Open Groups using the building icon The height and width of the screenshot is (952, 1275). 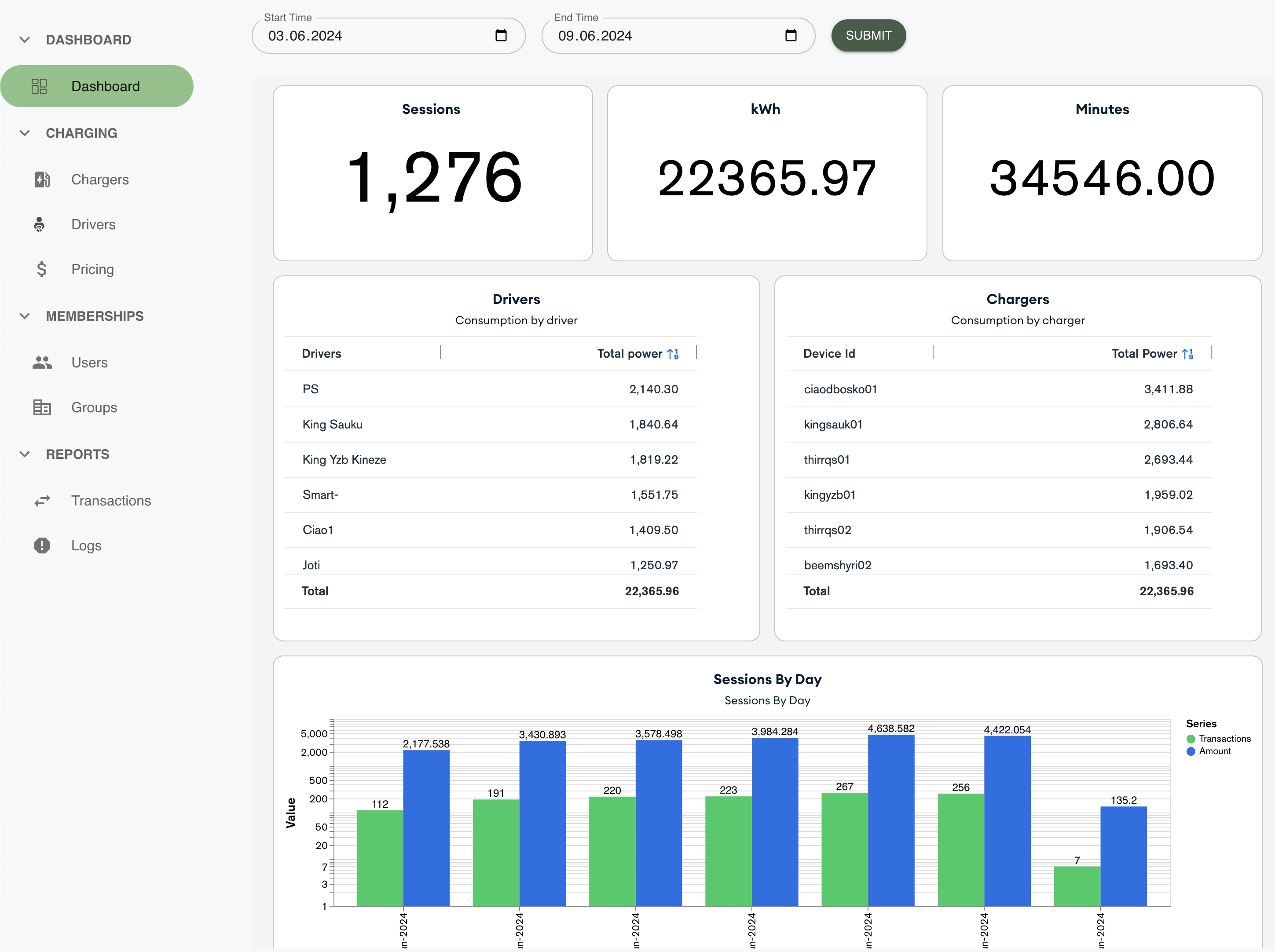42,407
